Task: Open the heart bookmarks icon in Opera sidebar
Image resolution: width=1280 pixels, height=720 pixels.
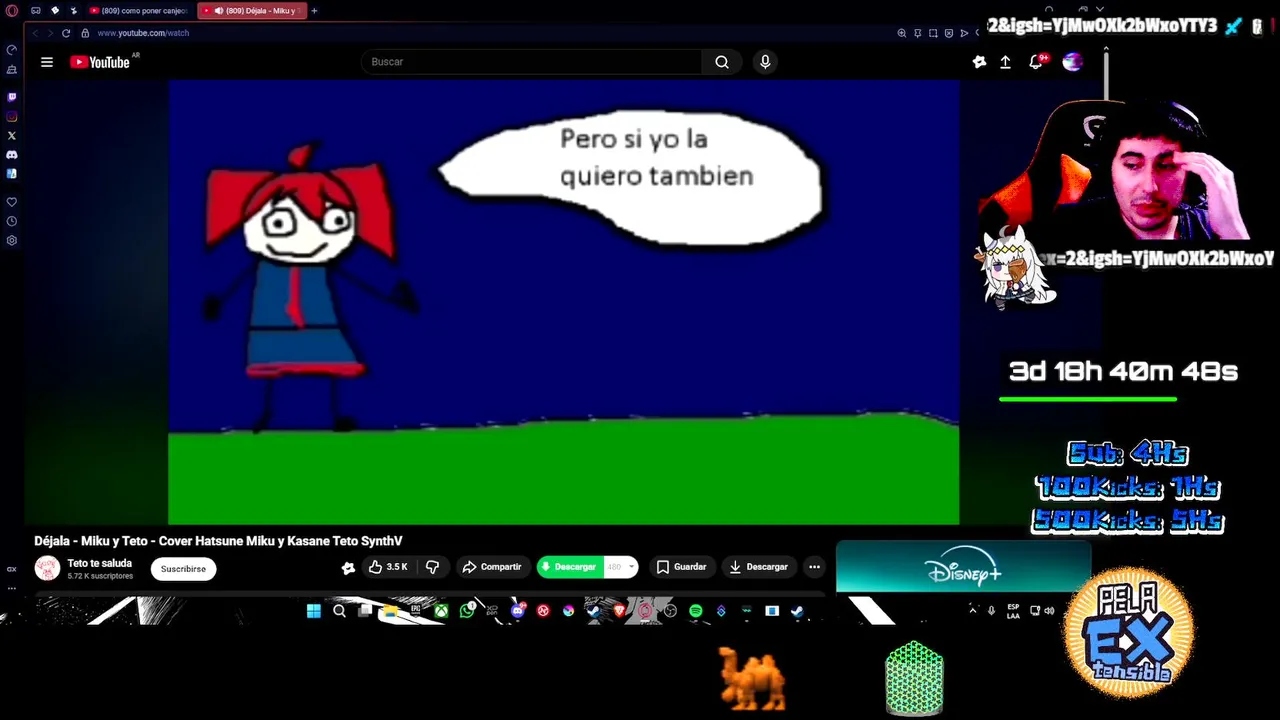Action: coord(12,202)
